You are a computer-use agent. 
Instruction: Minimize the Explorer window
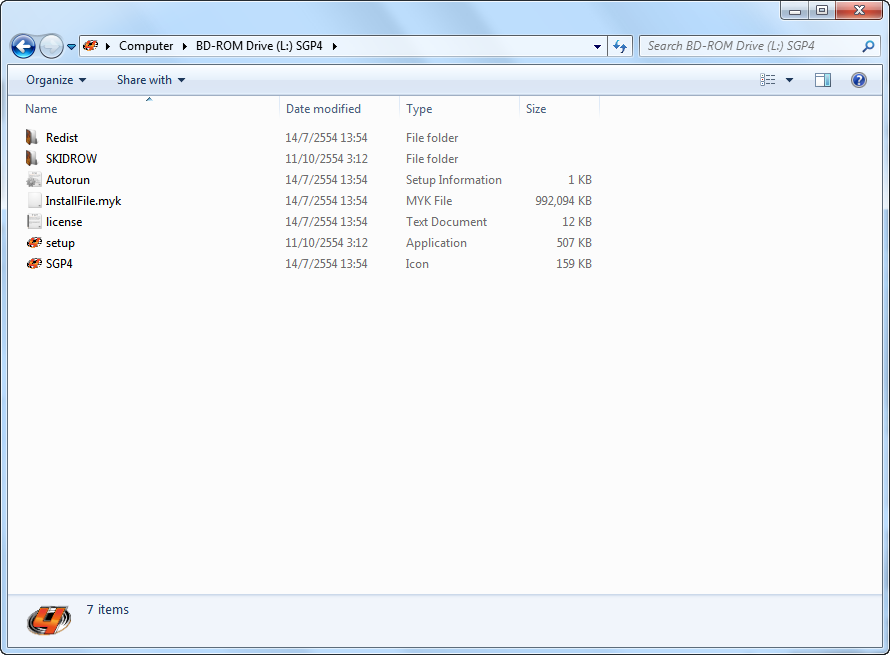tap(795, 10)
